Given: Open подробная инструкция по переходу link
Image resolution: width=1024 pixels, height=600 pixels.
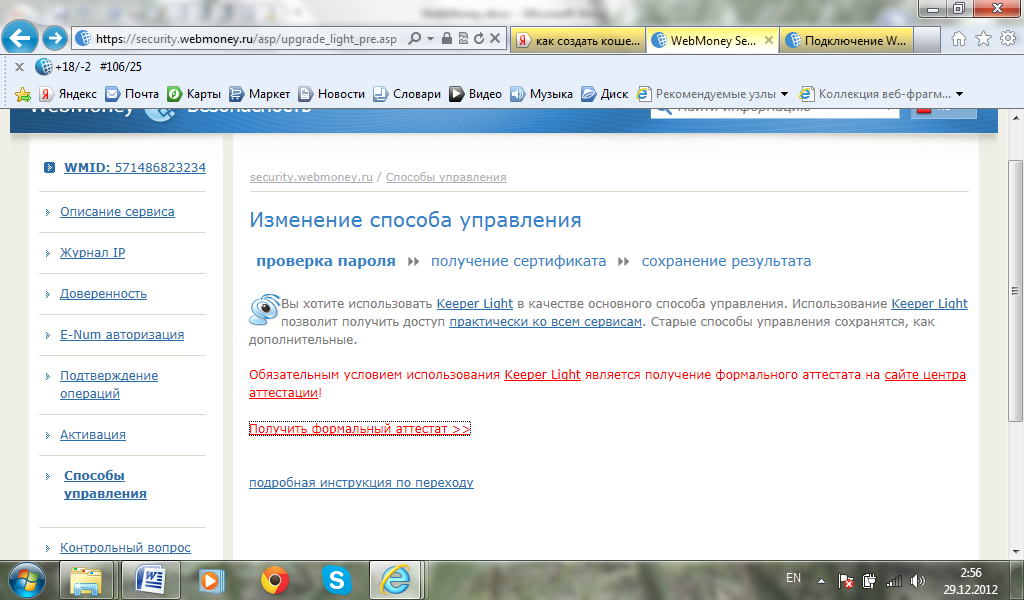Looking at the screenshot, I should [x=361, y=483].
